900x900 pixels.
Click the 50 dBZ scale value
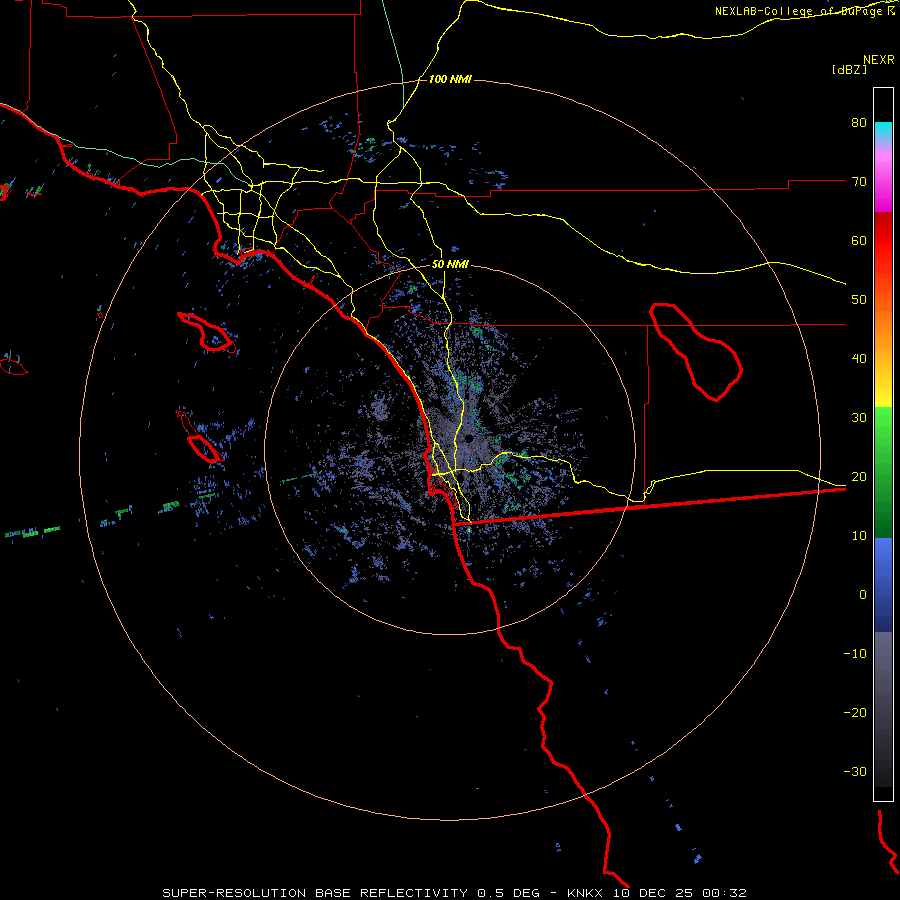click(x=859, y=300)
